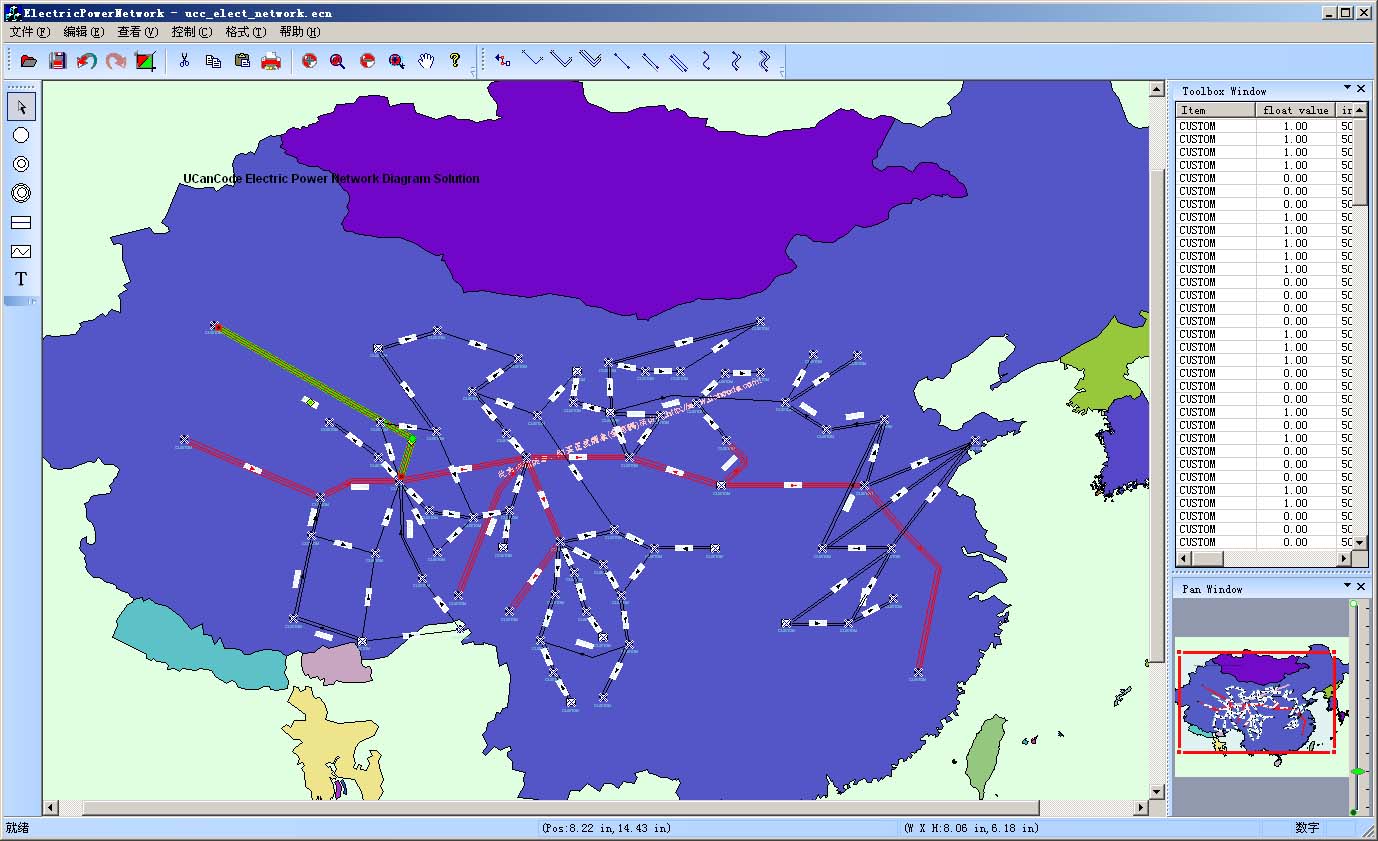Image resolution: width=1378 pixels, height=841 pixels.
Task: Open the 格式(T) menu
Action: coord(245,32)
